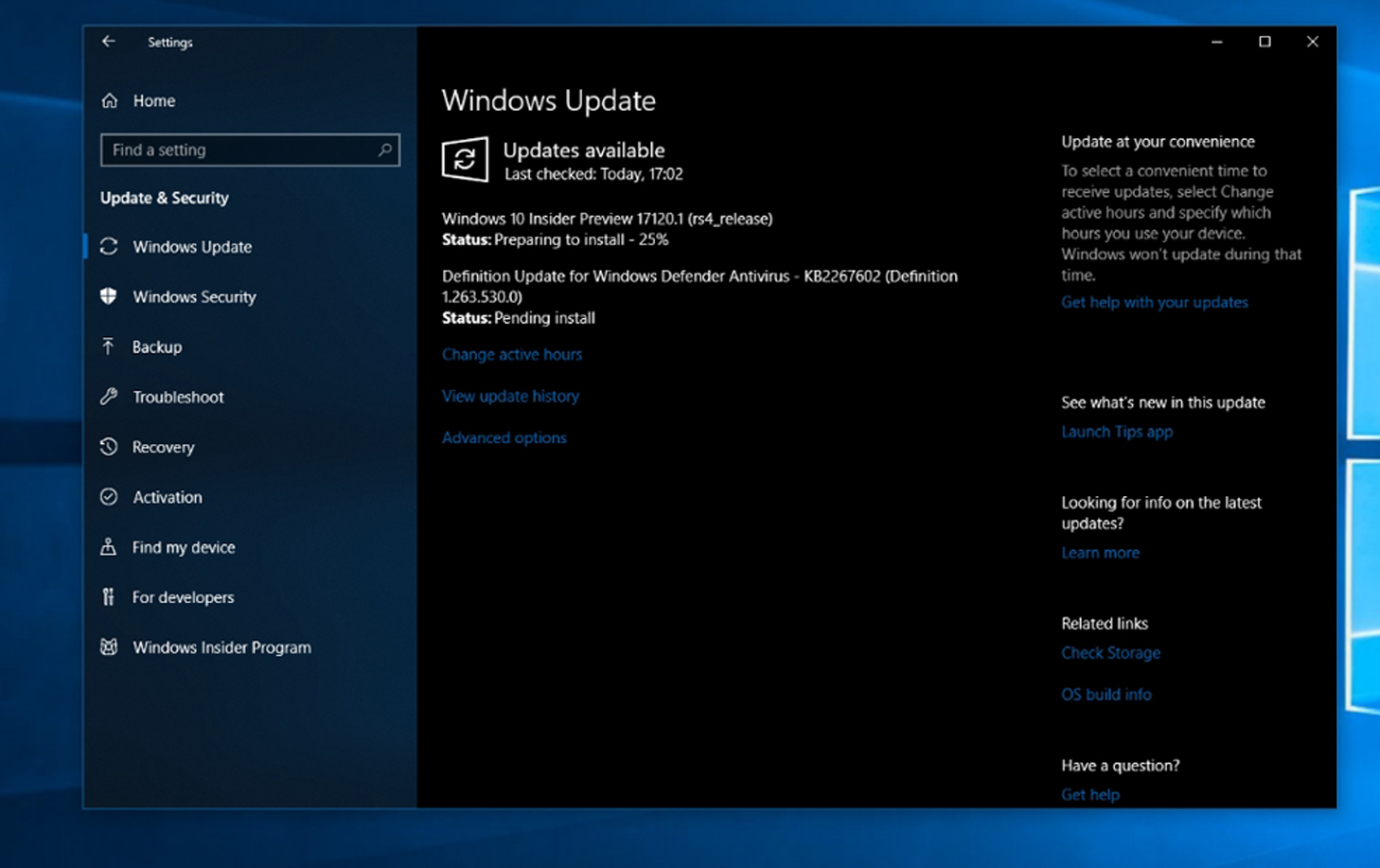
Task: Click the Have a question? heading
Action: click(1121, 766)
